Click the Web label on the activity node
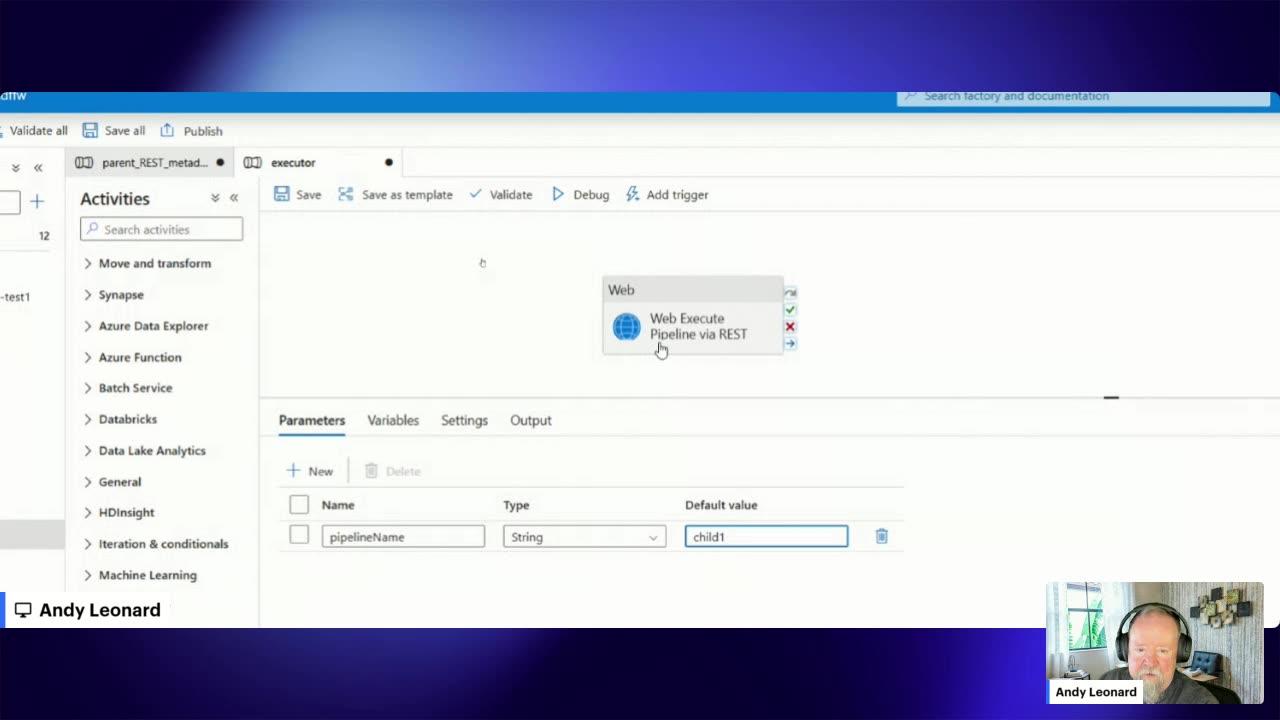 tap(621, 290)
